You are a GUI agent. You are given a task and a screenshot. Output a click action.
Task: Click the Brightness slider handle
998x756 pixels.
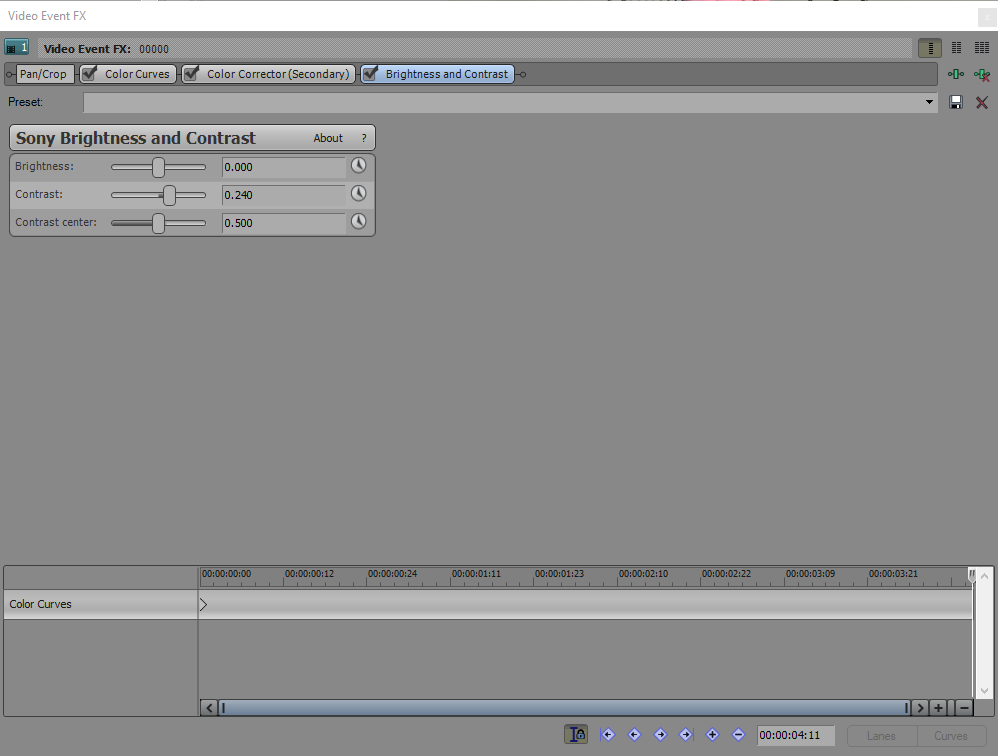[158, 167]
